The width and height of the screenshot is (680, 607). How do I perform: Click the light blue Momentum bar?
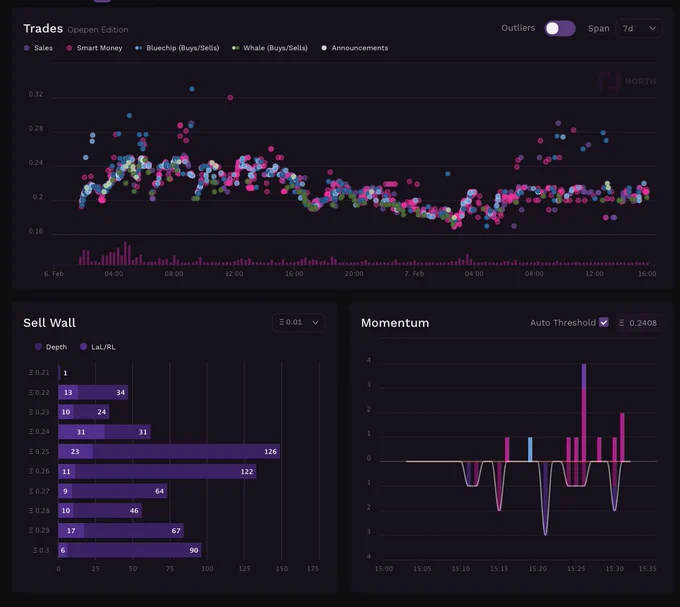[530, 449]
